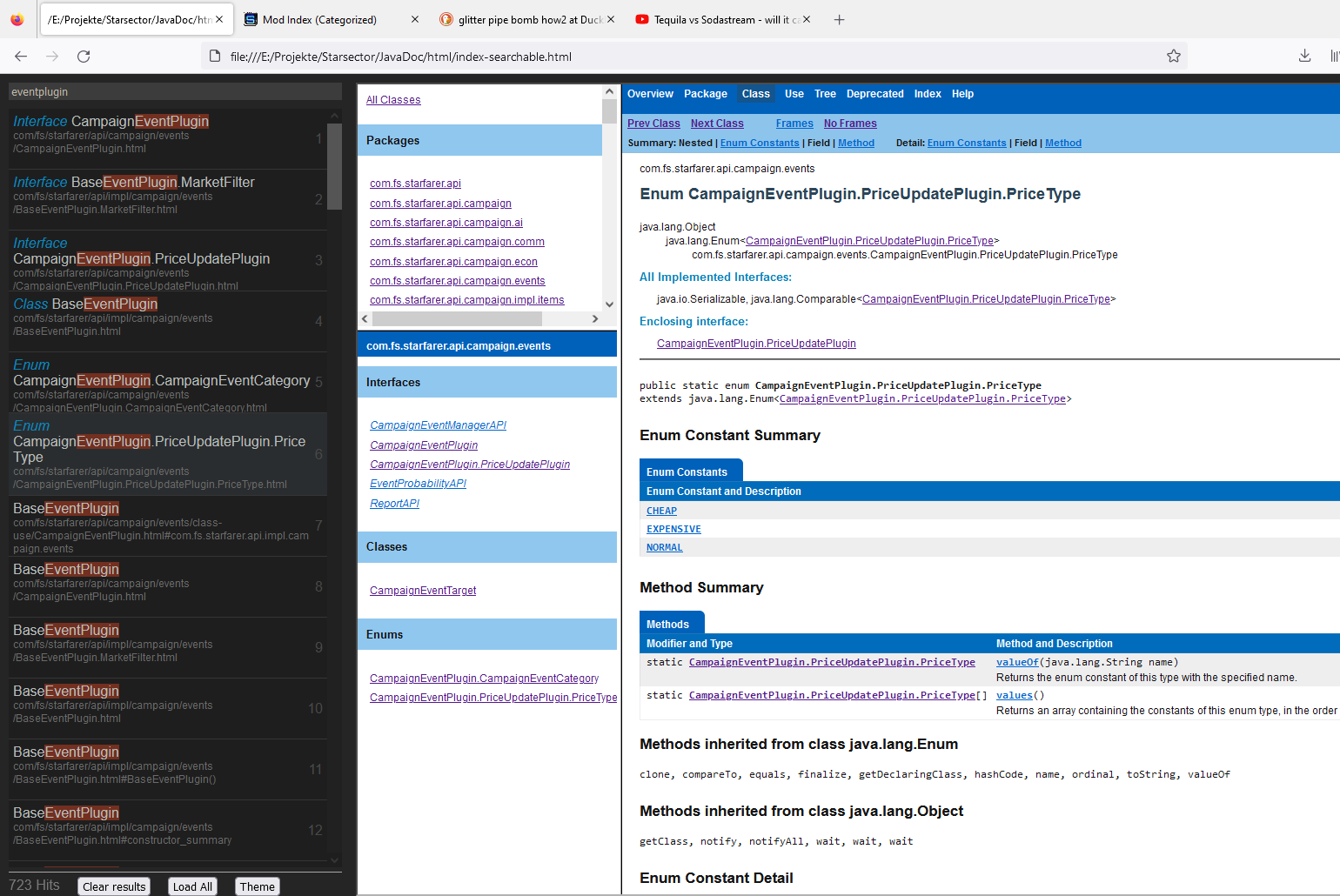1340x896 pixels.
Task: Click the Load All button
Action: pyautogui.click(x=192, y=886)
